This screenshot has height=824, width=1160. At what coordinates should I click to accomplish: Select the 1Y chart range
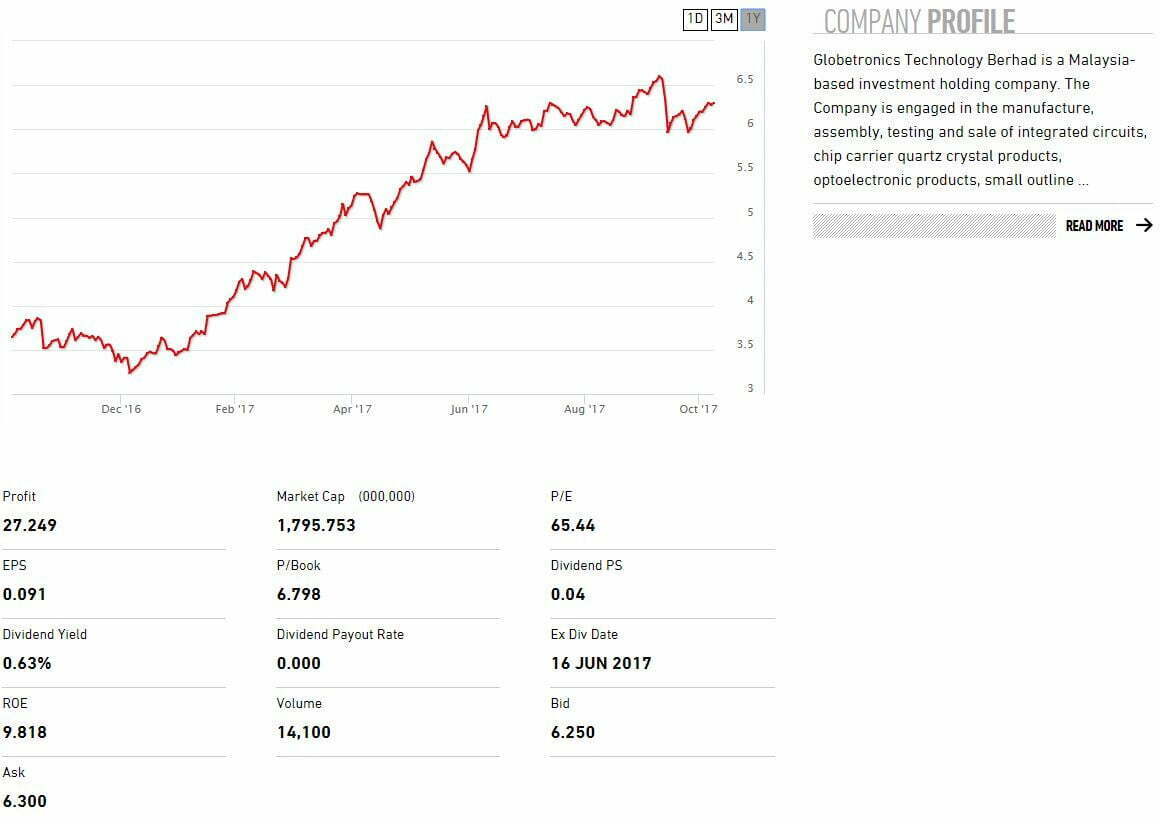(753, 19)
